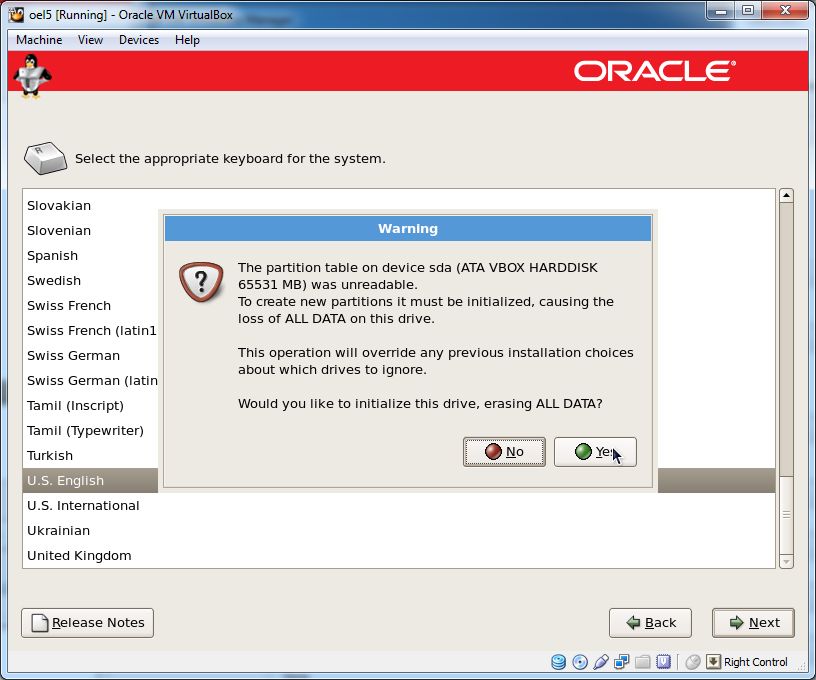Select Slovenian keyboard layout
This screenshot has height=680, width=816.
(91, 230)
